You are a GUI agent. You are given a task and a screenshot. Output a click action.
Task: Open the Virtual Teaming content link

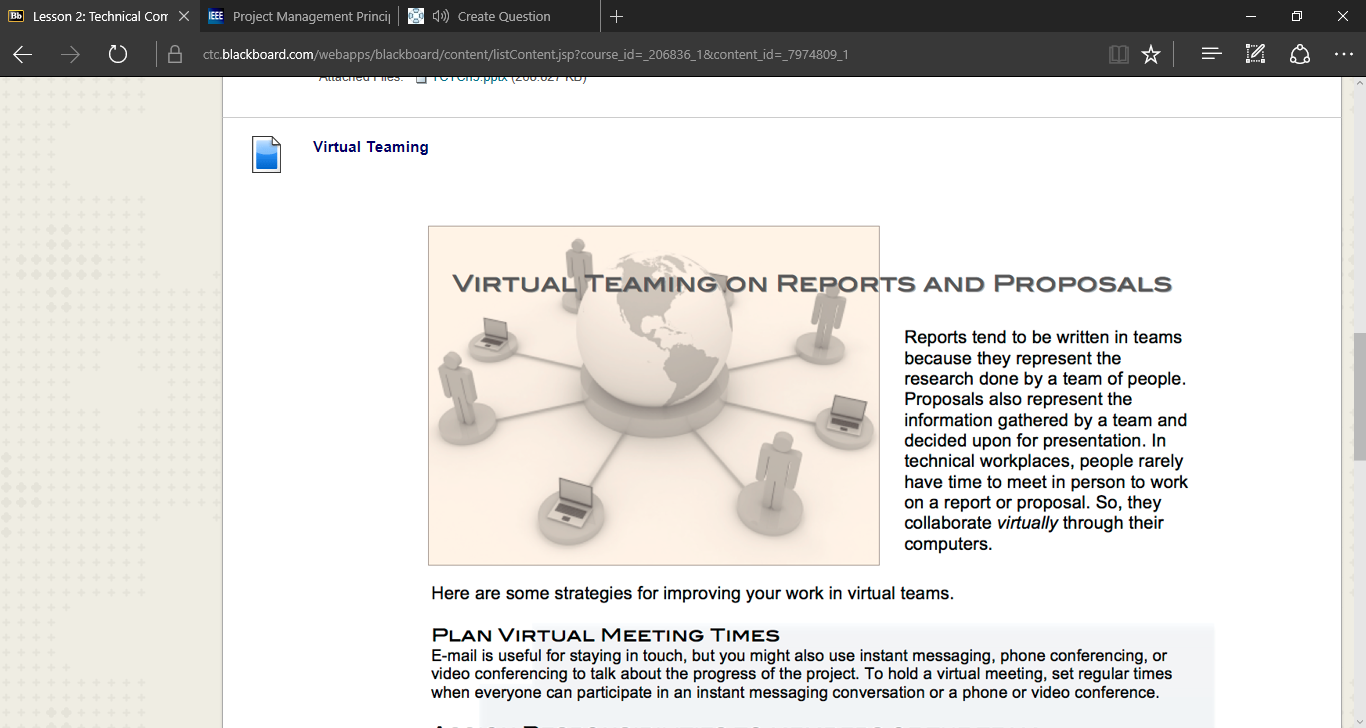coord(370,147)
